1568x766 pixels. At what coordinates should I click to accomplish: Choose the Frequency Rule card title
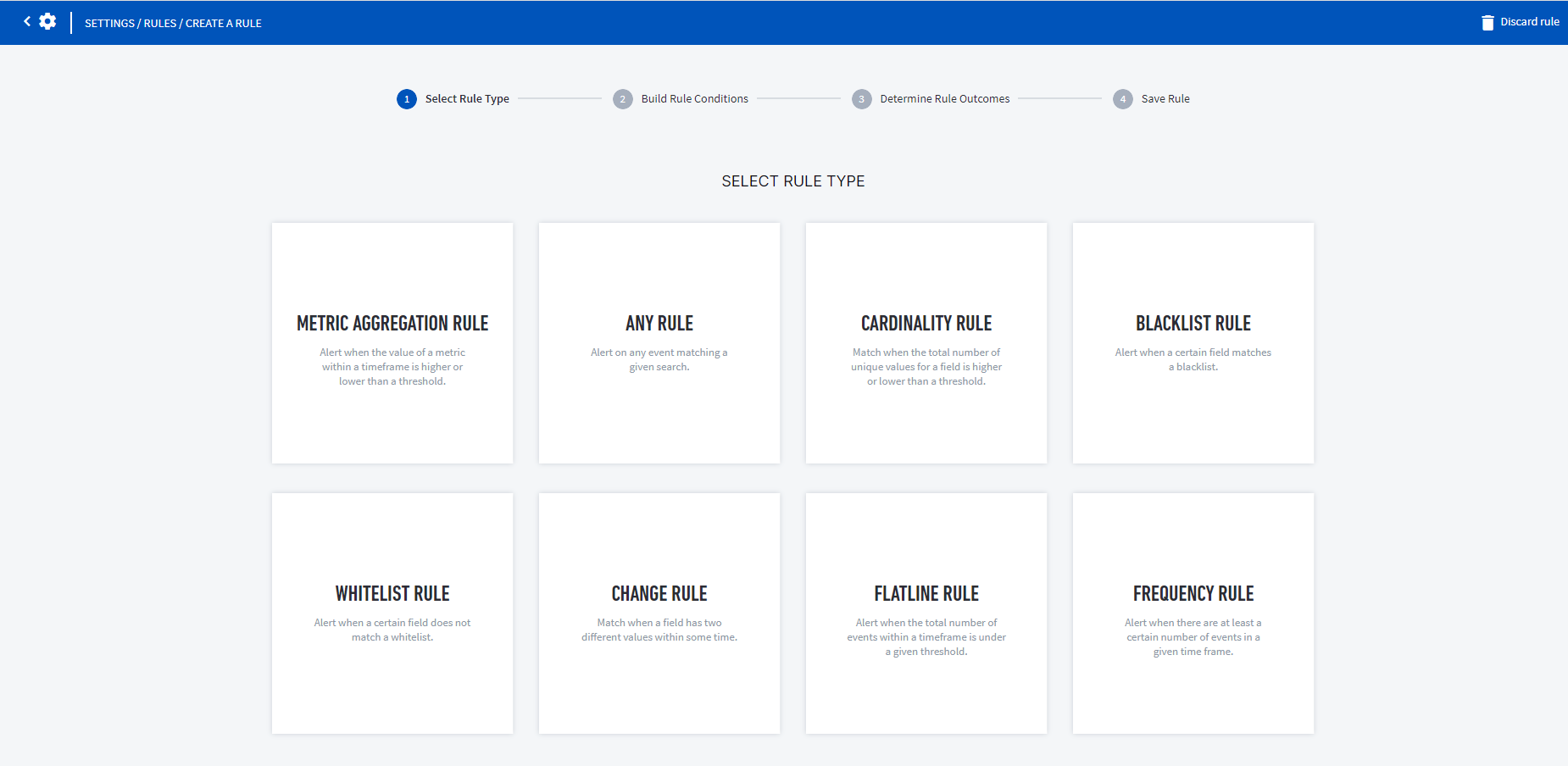(1193, 594)
